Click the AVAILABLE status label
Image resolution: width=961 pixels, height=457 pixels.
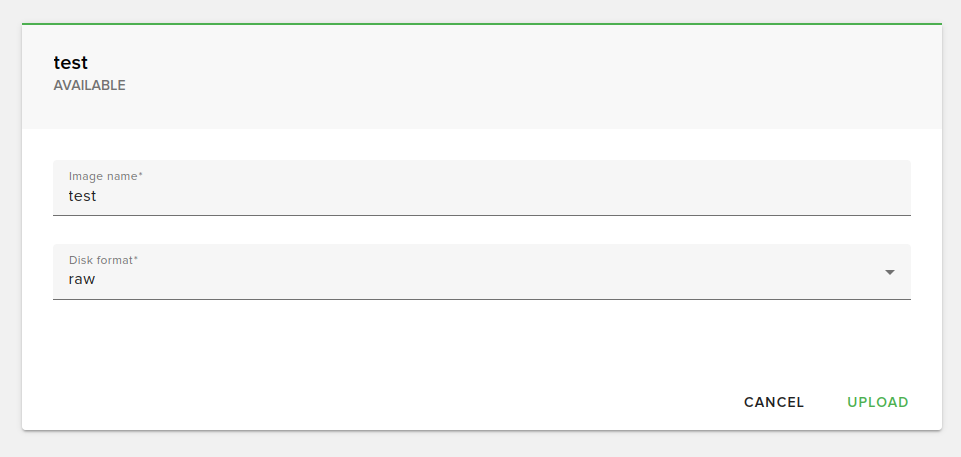[x=89, y=86]
